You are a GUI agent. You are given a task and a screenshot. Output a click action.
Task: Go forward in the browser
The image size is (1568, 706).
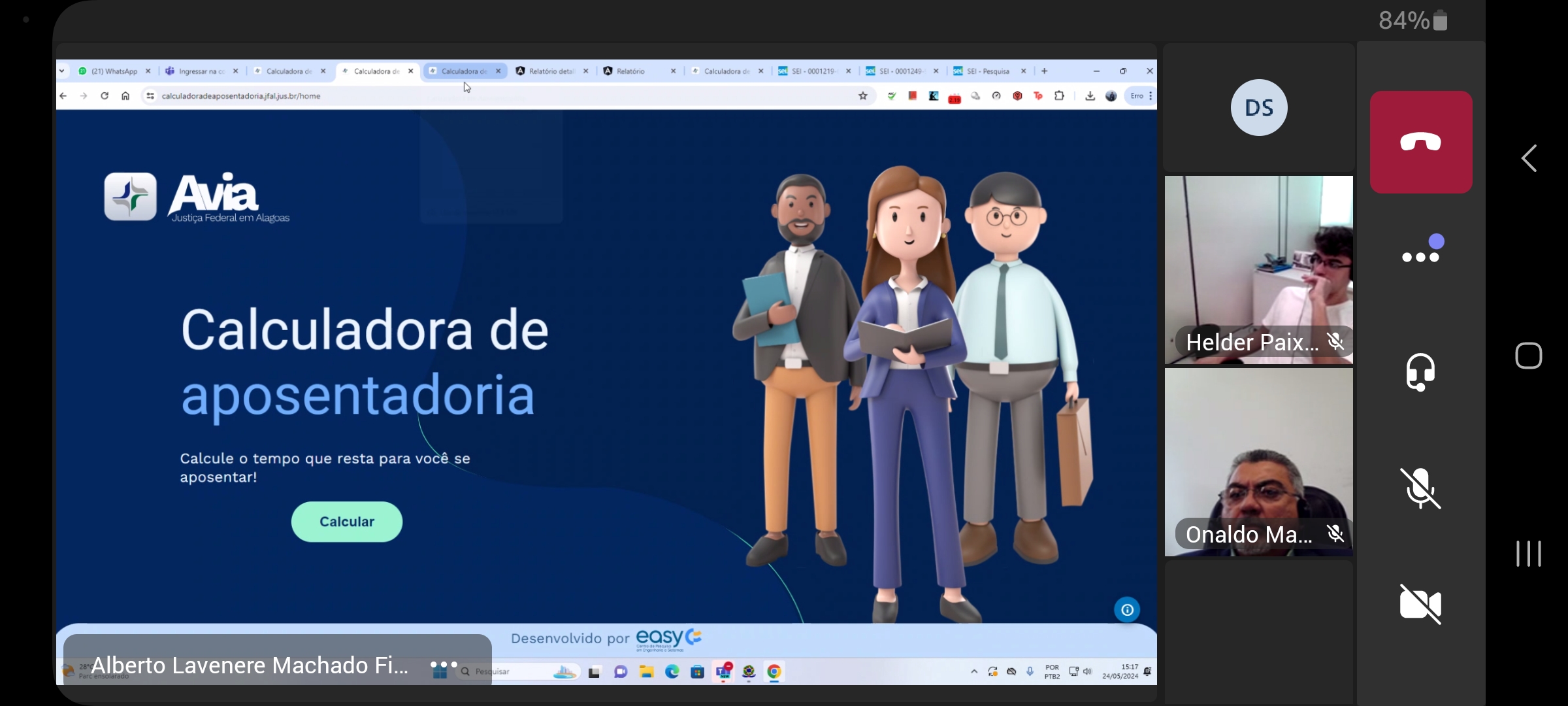click(x=84, y=96)
